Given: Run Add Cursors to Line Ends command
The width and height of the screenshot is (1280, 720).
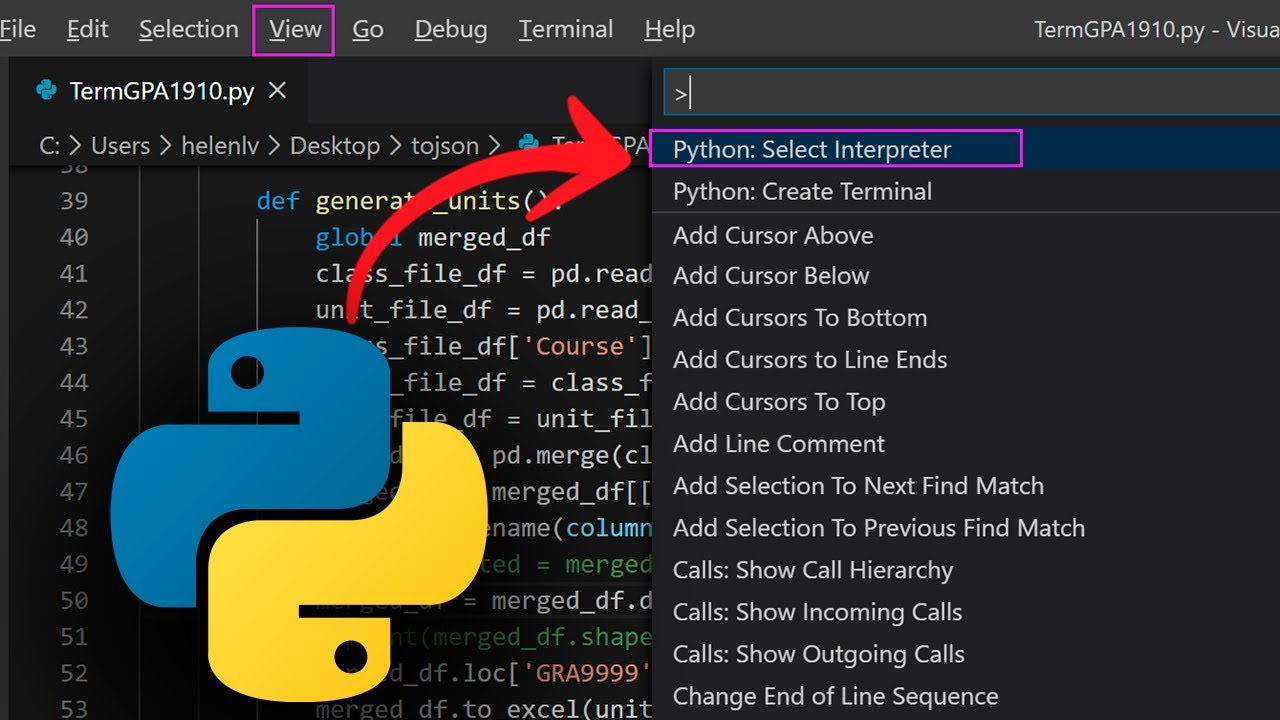Looking at the screenshot, I should (x=965, y=359).
